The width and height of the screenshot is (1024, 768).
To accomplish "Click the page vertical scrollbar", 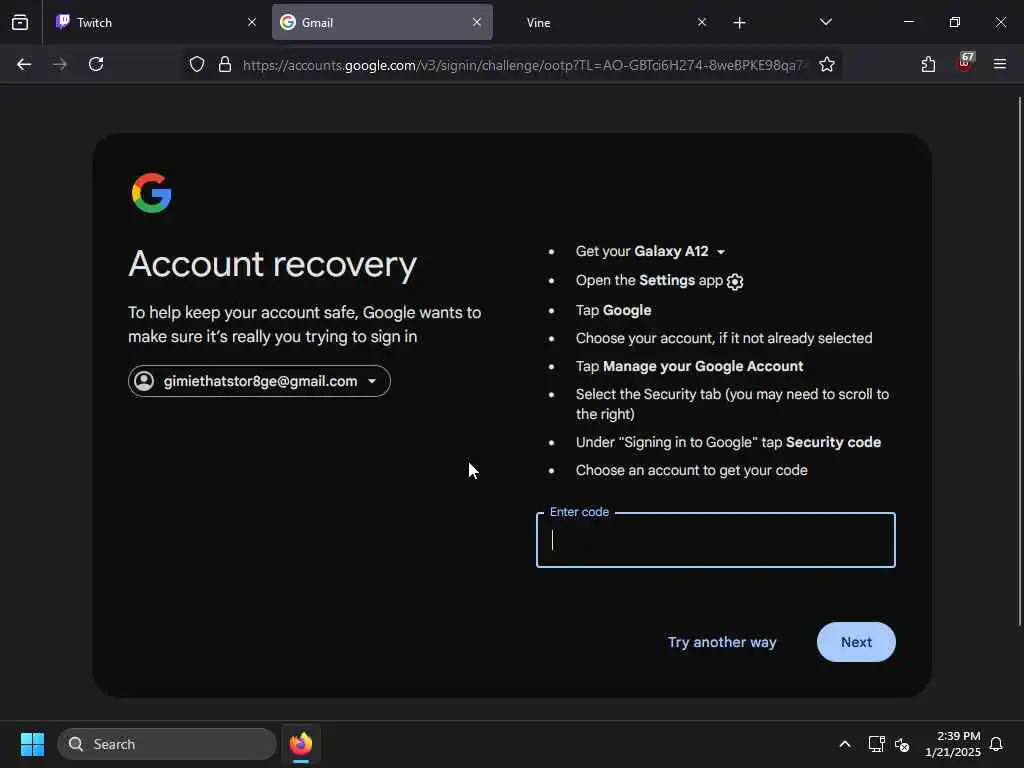I will pyautogui.click(x=1020, y=361).
